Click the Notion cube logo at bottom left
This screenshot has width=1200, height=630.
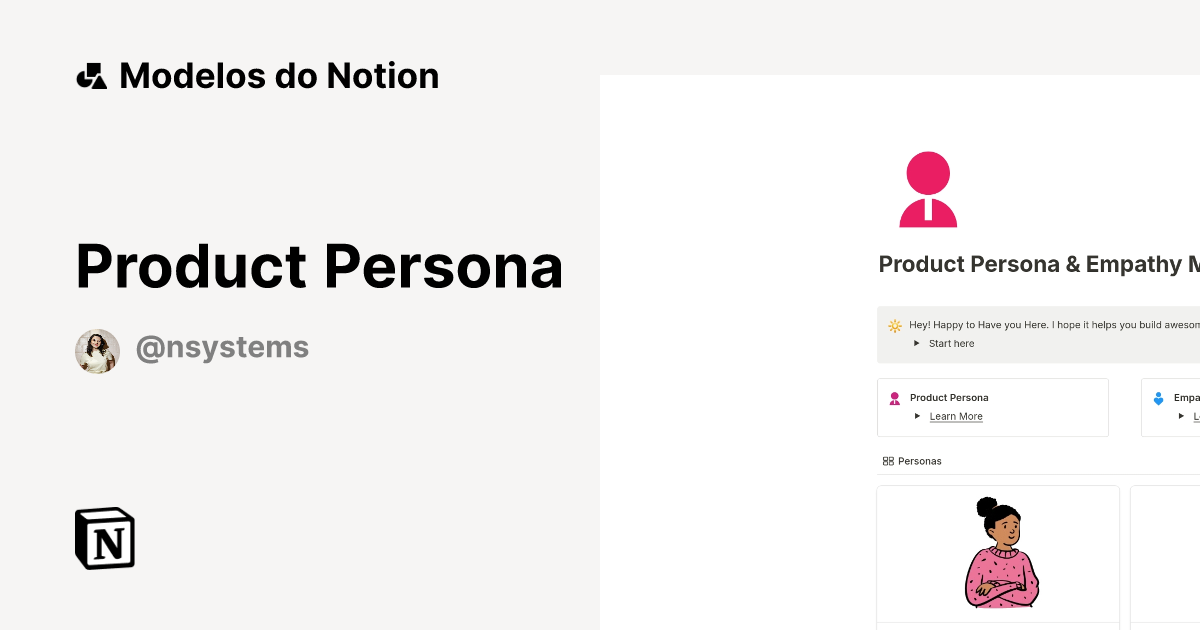(104, 538)
